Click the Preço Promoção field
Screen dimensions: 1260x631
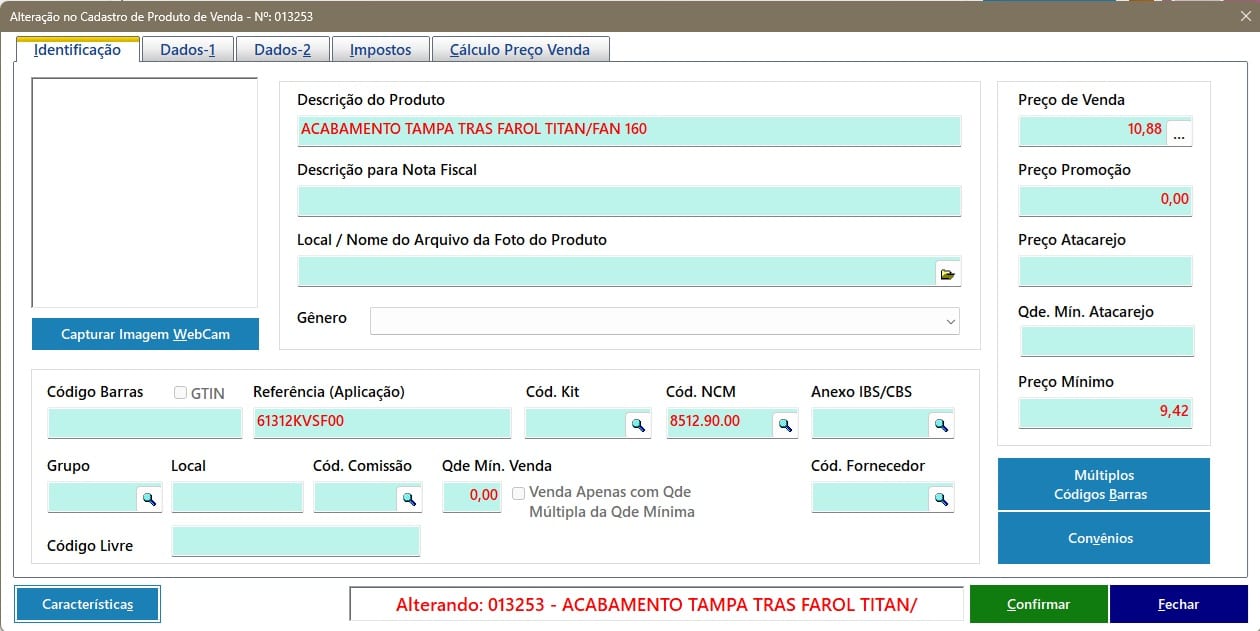pyautogui.click(x=1105, y=200)
